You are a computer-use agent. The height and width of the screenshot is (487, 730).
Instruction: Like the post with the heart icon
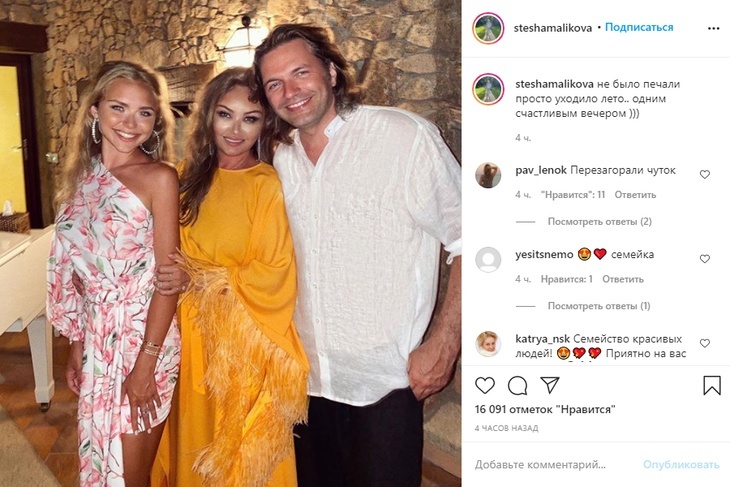coord(485,386)
